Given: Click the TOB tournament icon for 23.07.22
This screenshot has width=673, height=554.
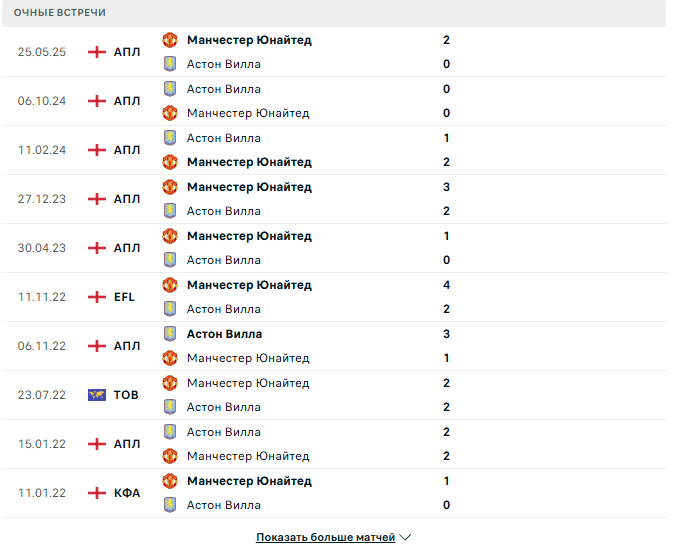Looking at the screenshot, I should click(97, 395).
